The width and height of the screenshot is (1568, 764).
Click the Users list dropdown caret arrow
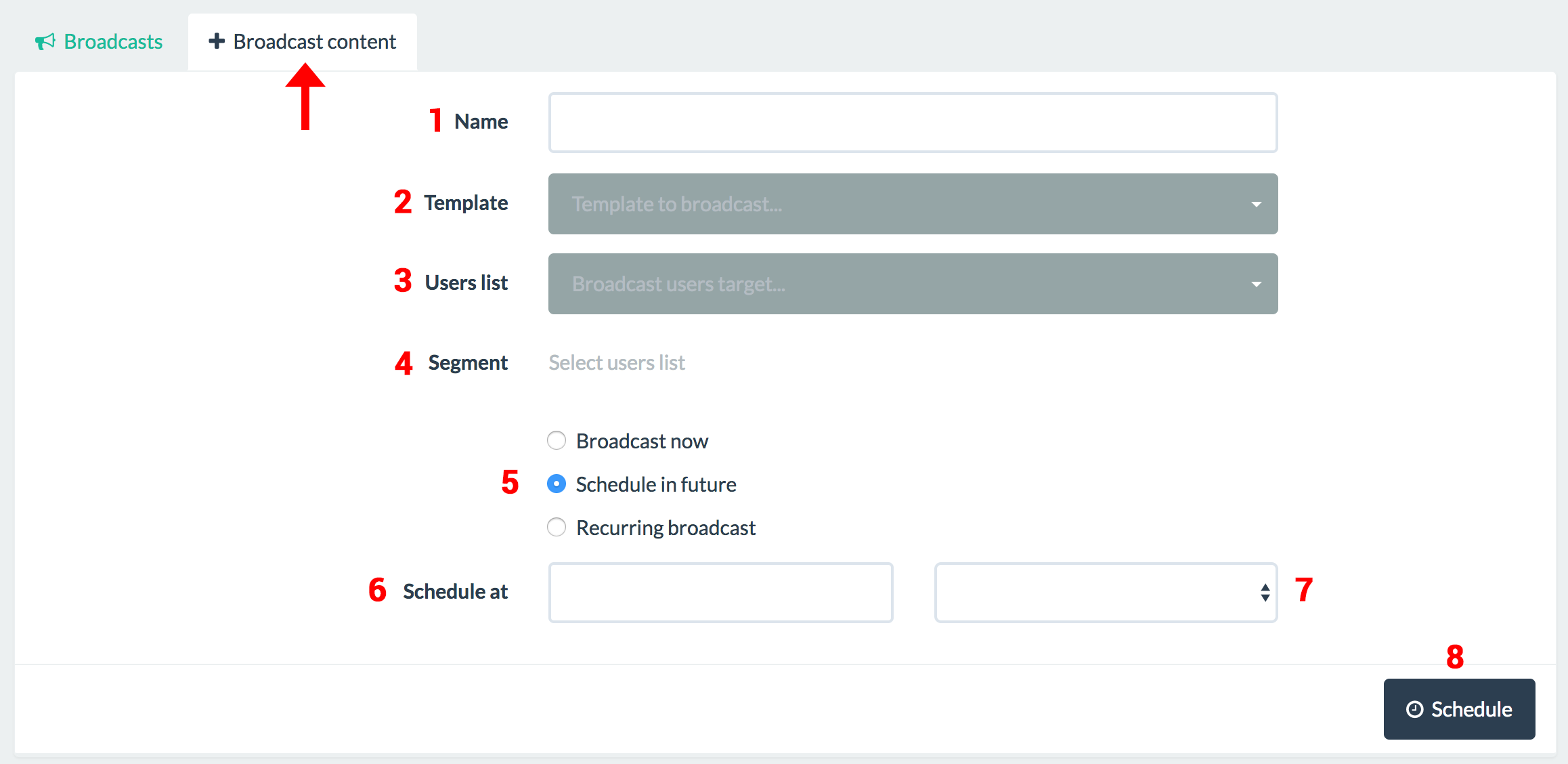click(1256, 284)
